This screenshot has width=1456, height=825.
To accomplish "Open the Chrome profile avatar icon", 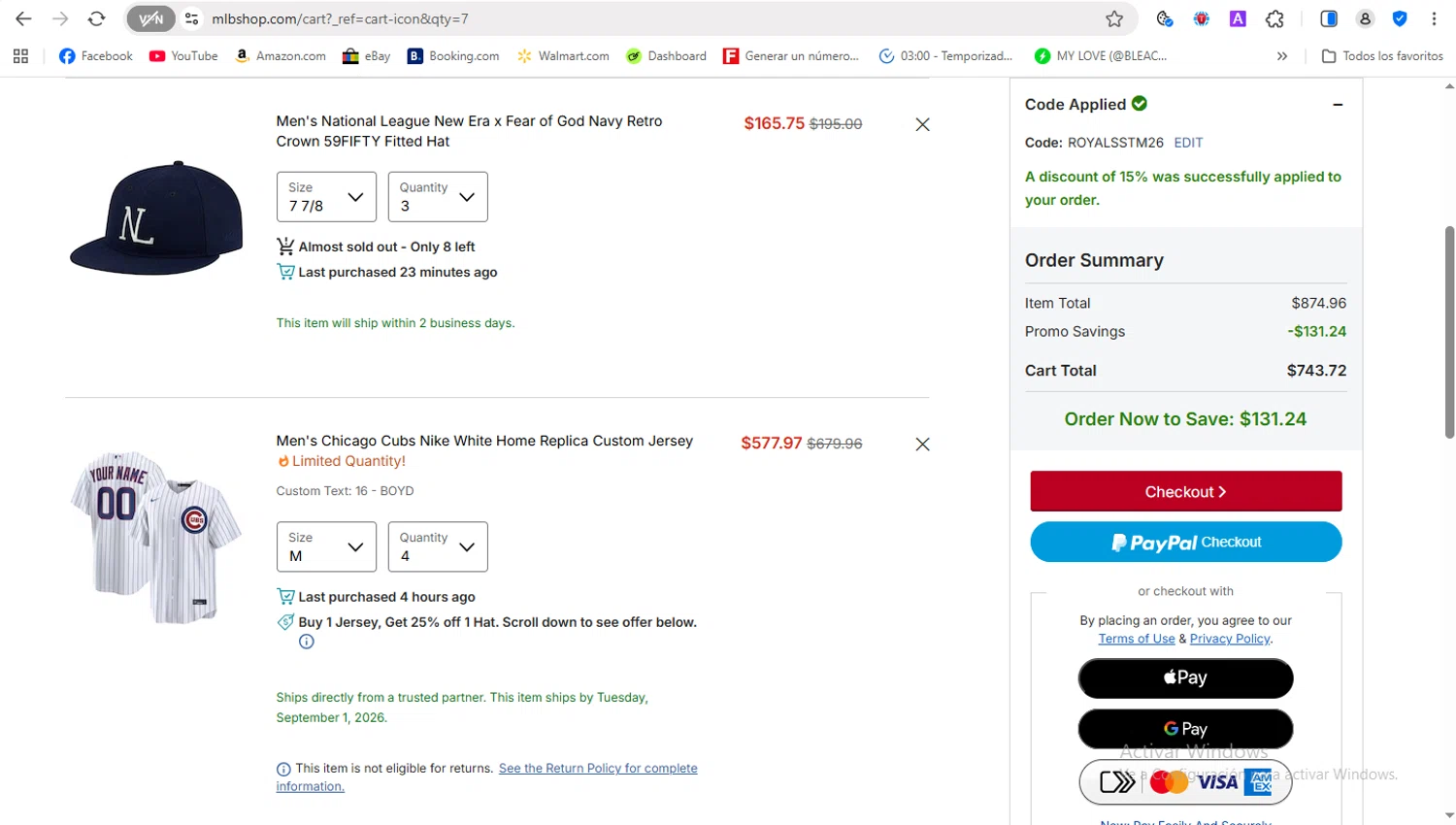I will [1365, 18].
